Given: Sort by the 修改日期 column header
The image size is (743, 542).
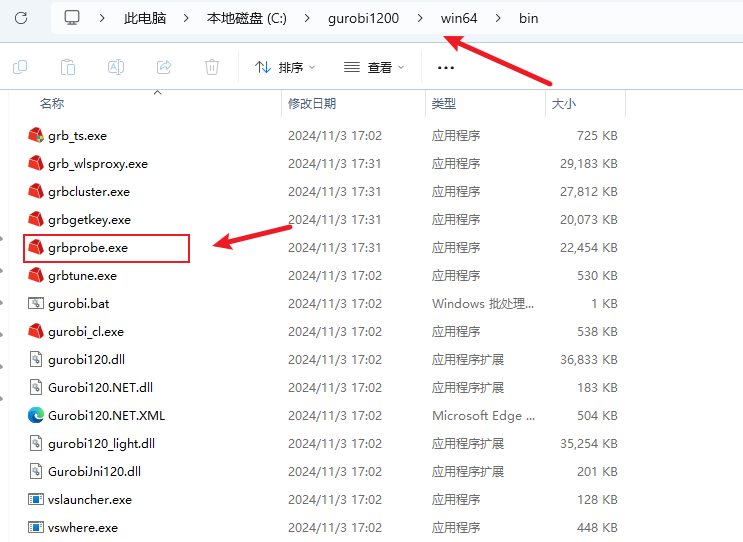Looking at the screenshot, I should click(x=312, y=103).
